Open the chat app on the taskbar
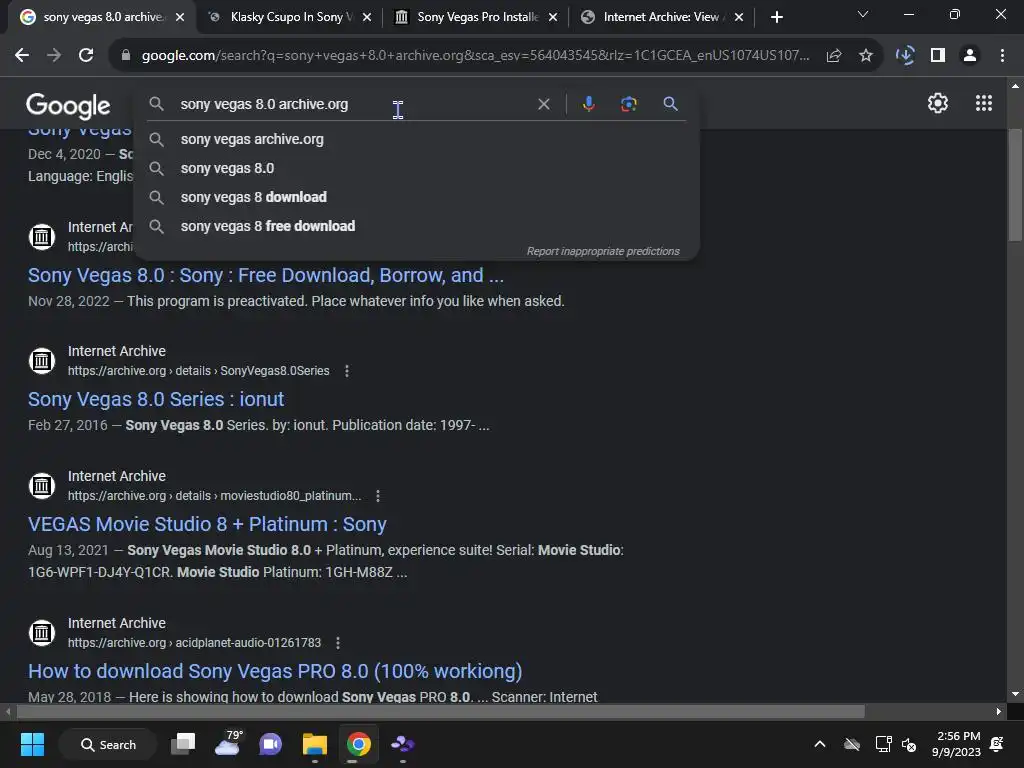 pyautogui.click(x=270, y=744)
